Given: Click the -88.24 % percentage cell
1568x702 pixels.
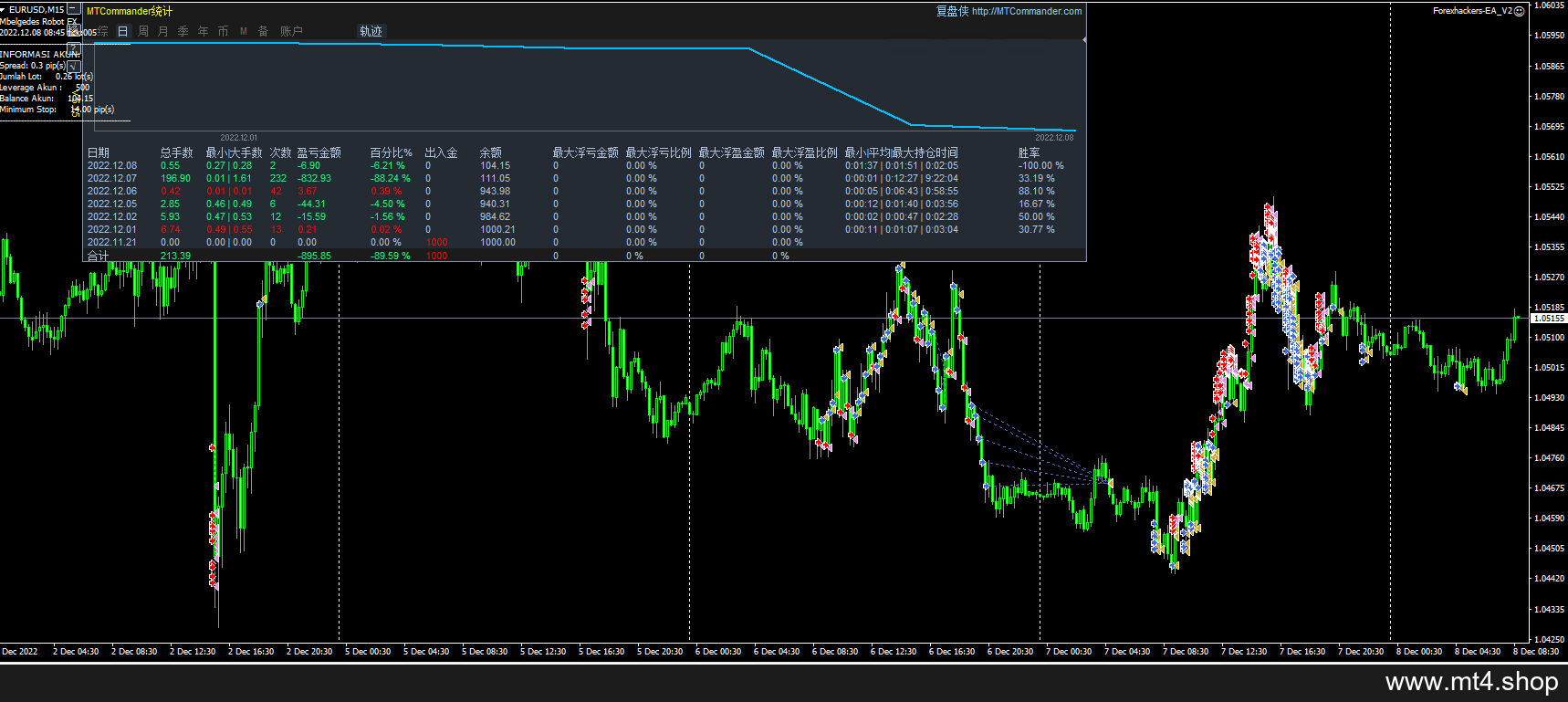Looking at the screenshot, I should tap(391, 179).
